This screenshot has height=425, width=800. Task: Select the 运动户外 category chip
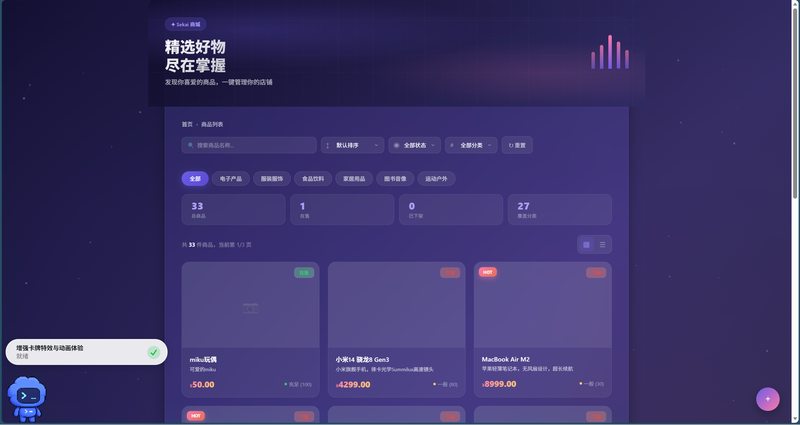click(x=436, y=179)
